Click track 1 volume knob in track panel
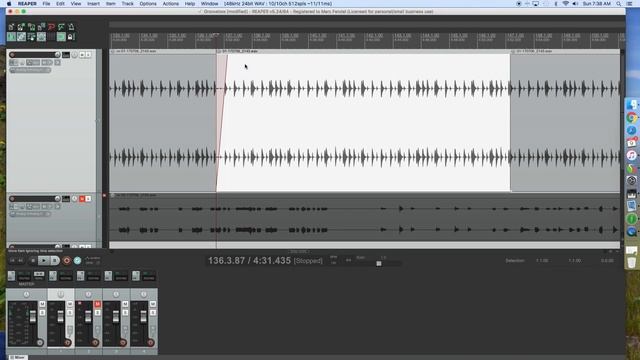This screenshot has height=360, width=640. pyautogui.click(x=58, y=55)
